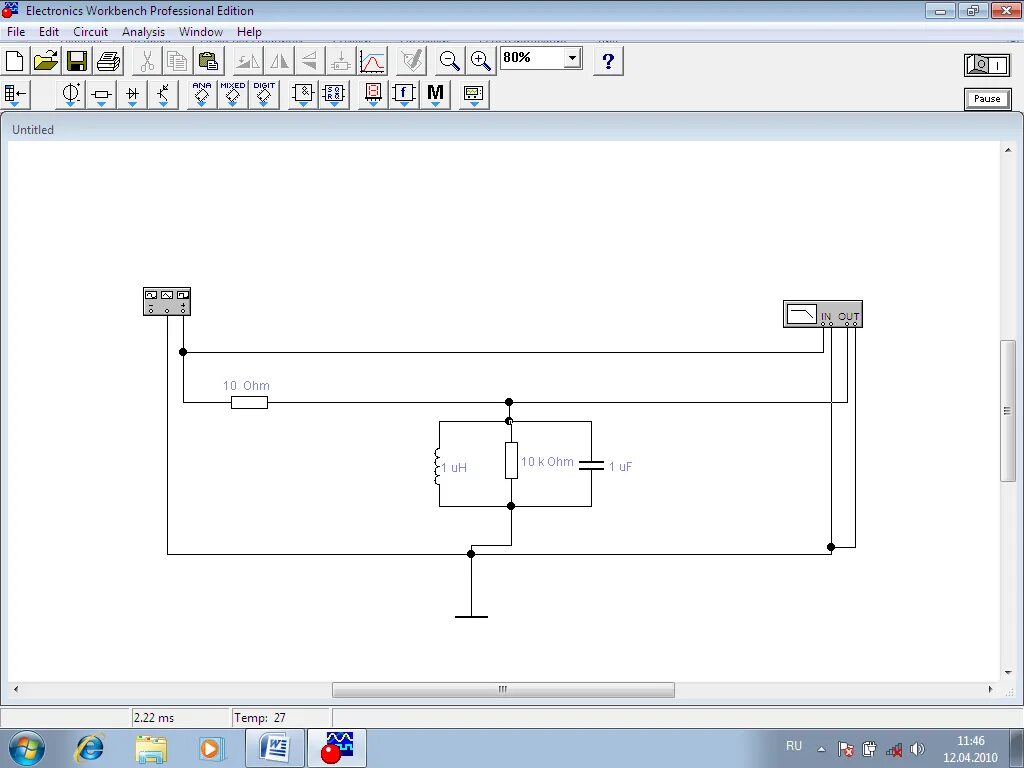Viewport: 1024px width, 768px height.
Task: Open the Analog ICs bin
Action: (202, 94)
